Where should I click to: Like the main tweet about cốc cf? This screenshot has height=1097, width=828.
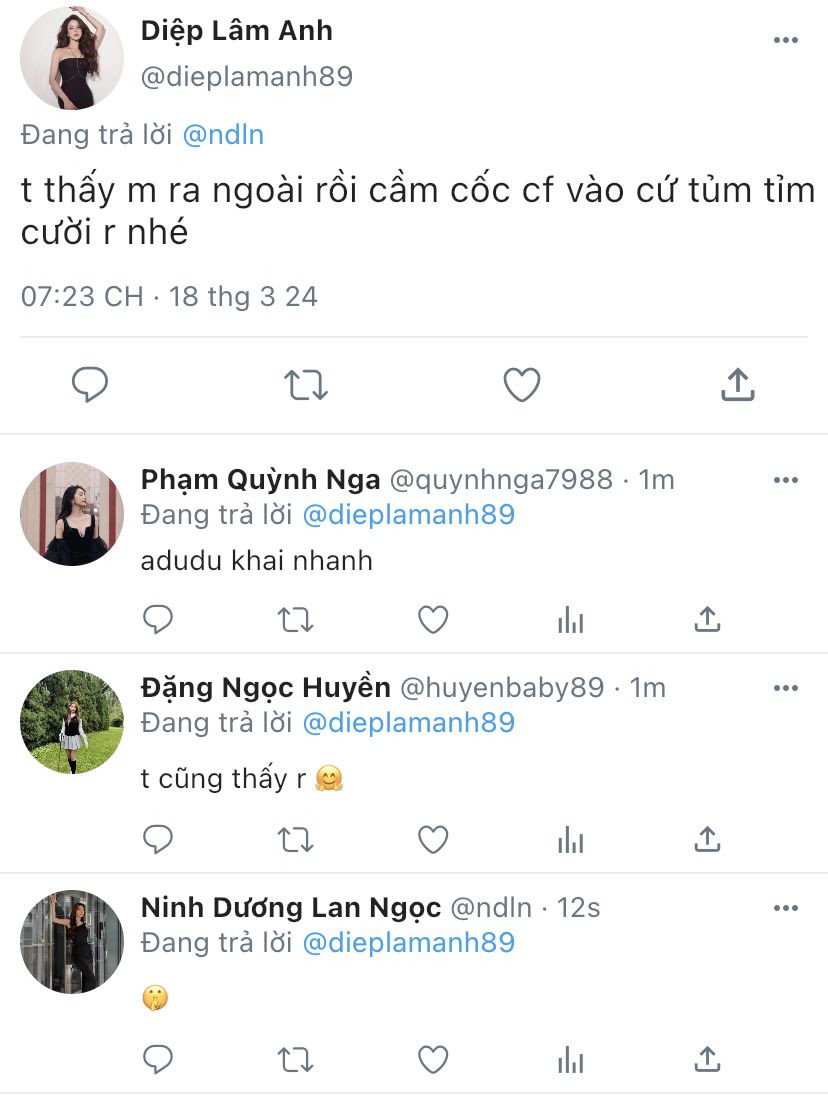click(x=521, y=385)
